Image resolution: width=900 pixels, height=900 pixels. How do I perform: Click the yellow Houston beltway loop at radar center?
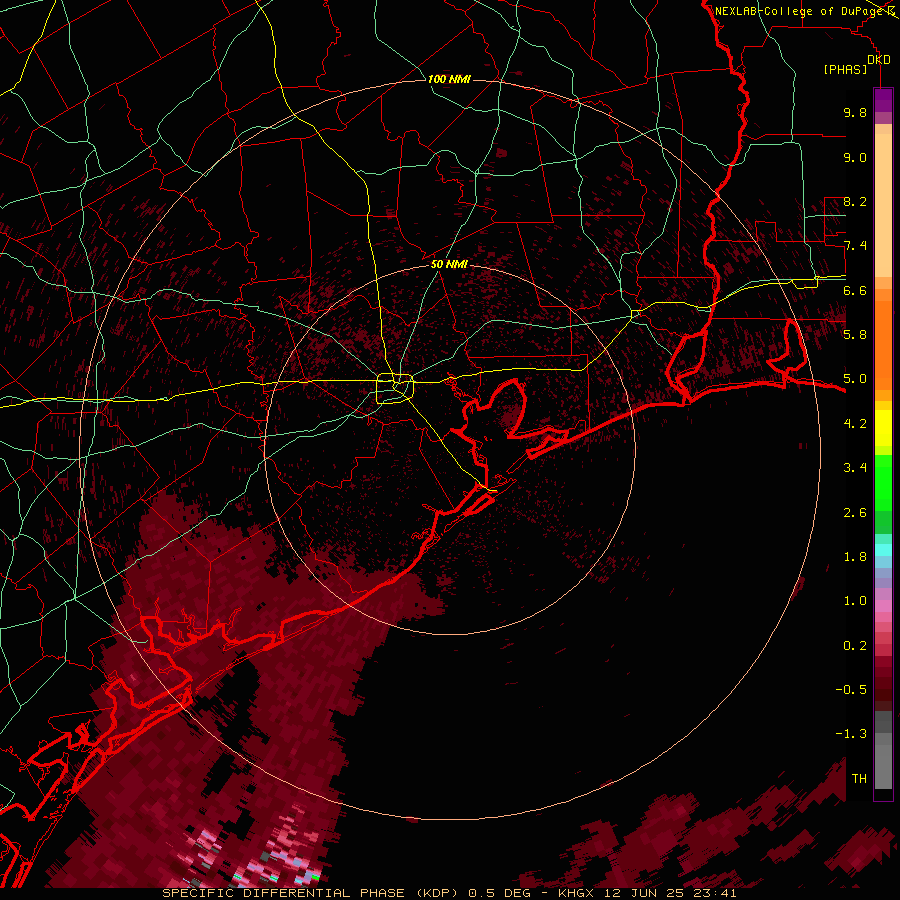point(395,389)
